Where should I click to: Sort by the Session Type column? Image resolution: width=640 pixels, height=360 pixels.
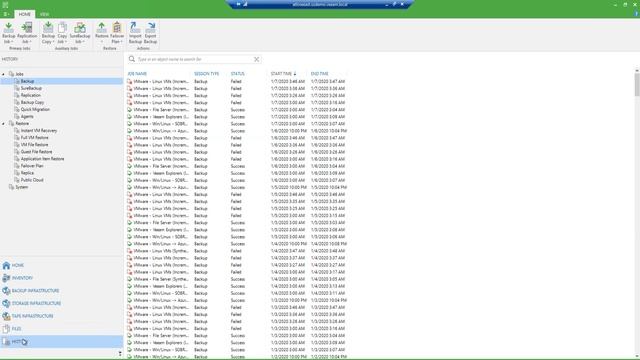[x=207, y=74]
